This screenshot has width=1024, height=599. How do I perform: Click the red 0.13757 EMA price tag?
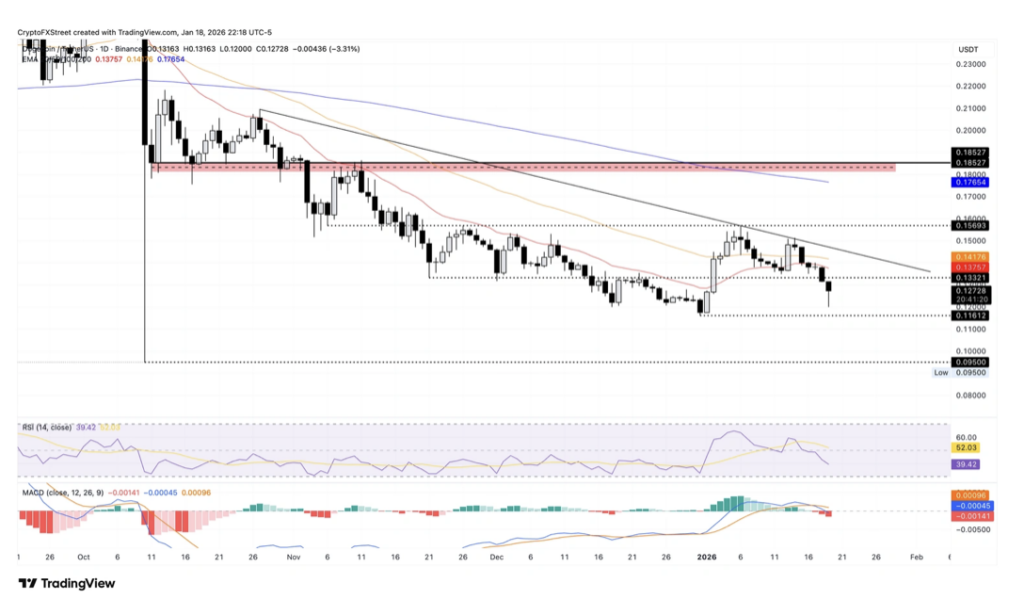point(969,267)
